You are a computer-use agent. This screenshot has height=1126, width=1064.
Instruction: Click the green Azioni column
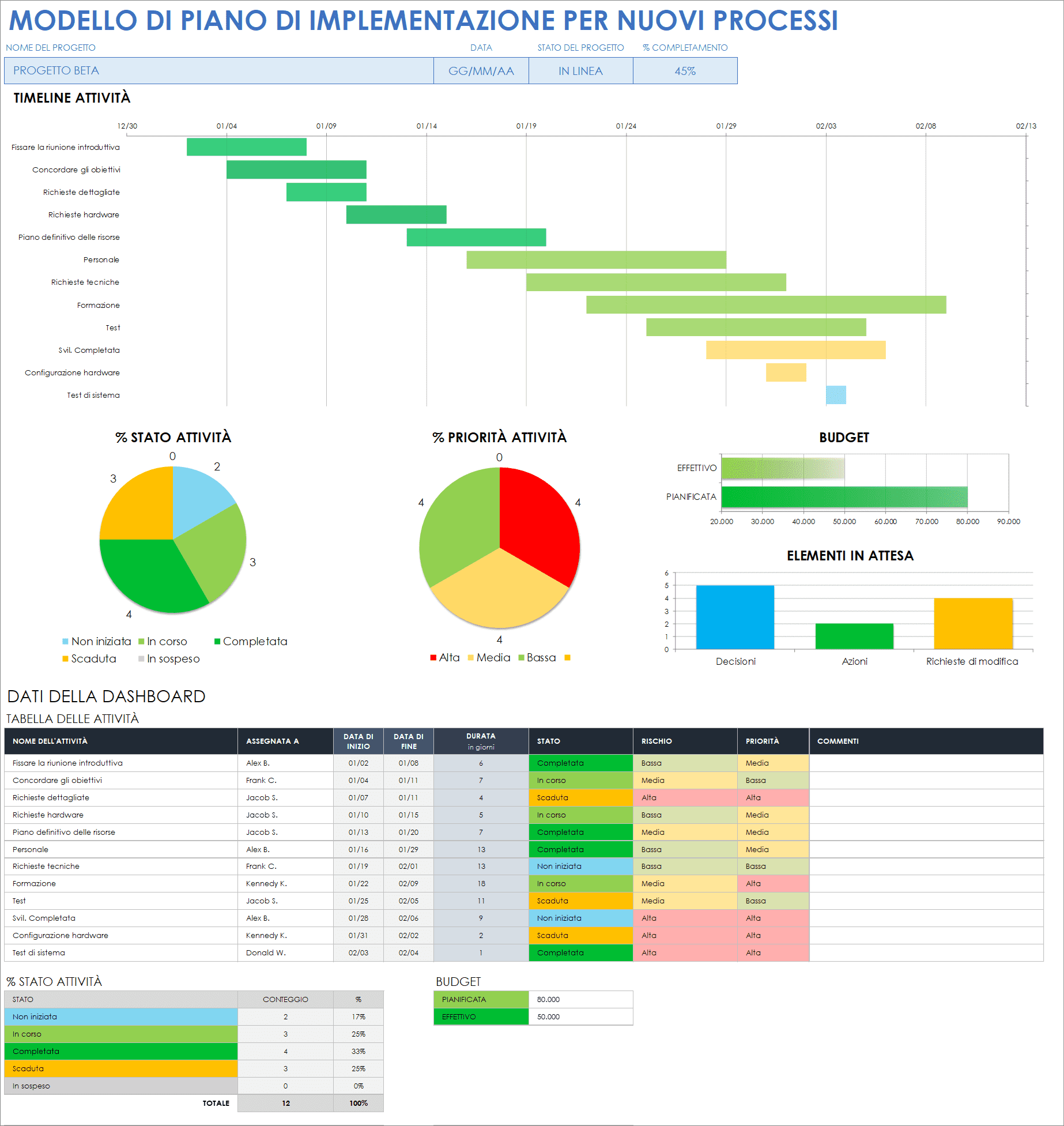click(x=854, y=636)
